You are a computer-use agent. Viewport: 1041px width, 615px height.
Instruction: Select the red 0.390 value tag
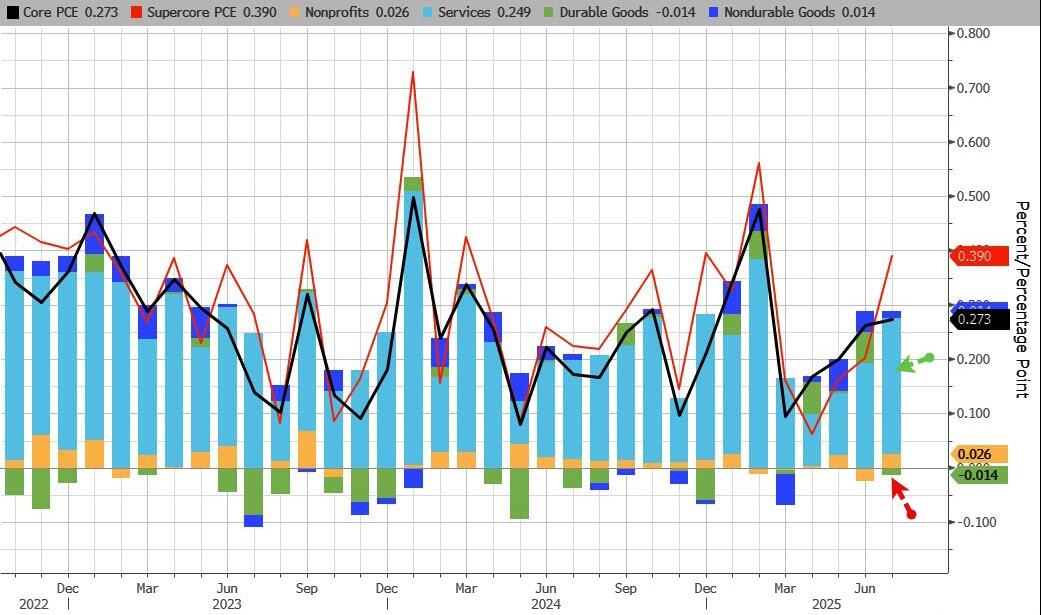[979, 257]
